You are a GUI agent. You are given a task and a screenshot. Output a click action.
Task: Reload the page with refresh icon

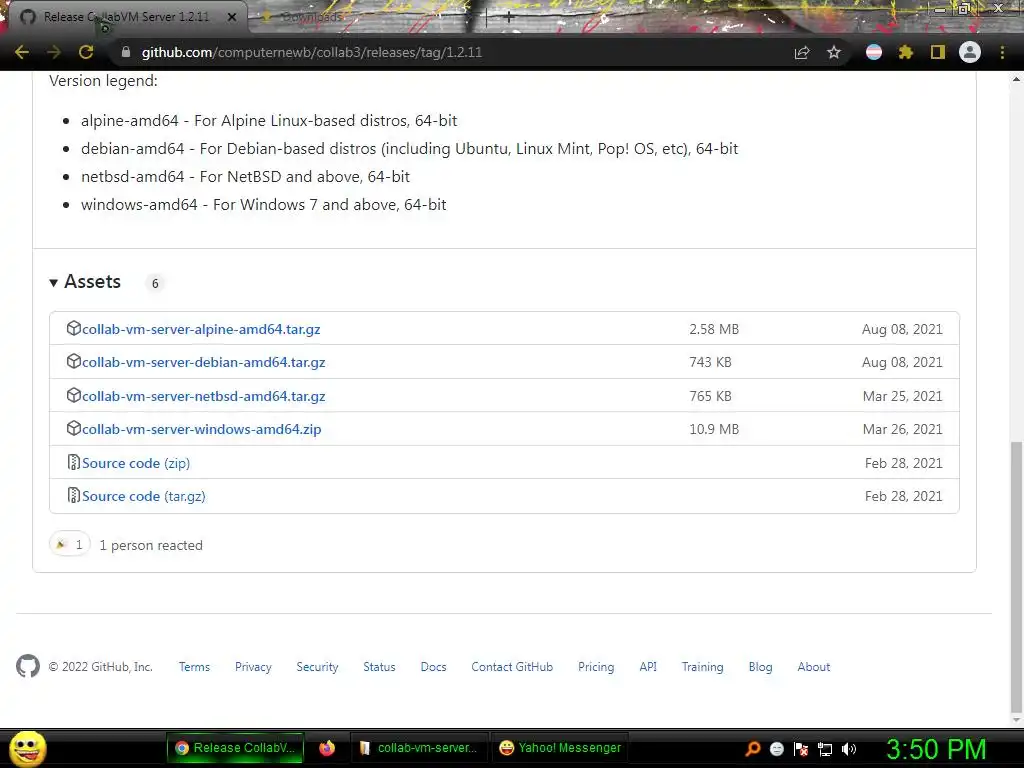(x=86, y=52)
